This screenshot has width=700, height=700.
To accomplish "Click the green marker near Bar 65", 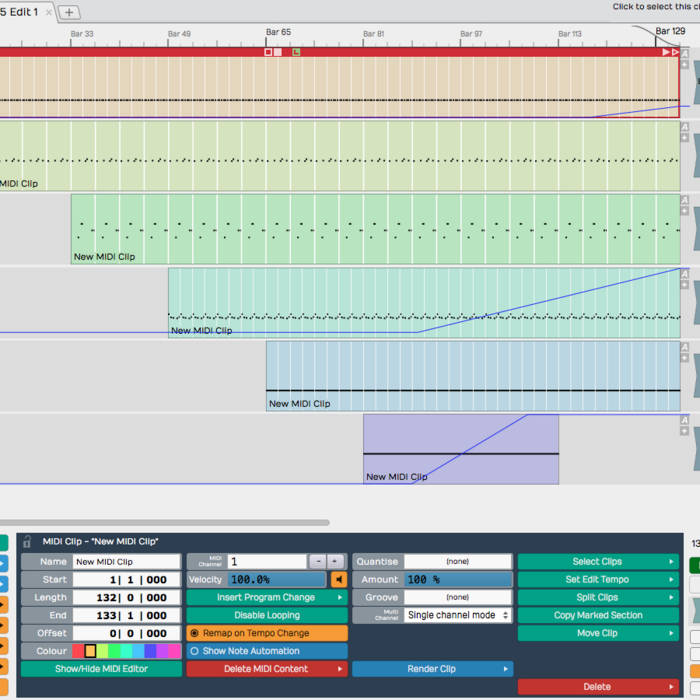I will click(296, 51).
